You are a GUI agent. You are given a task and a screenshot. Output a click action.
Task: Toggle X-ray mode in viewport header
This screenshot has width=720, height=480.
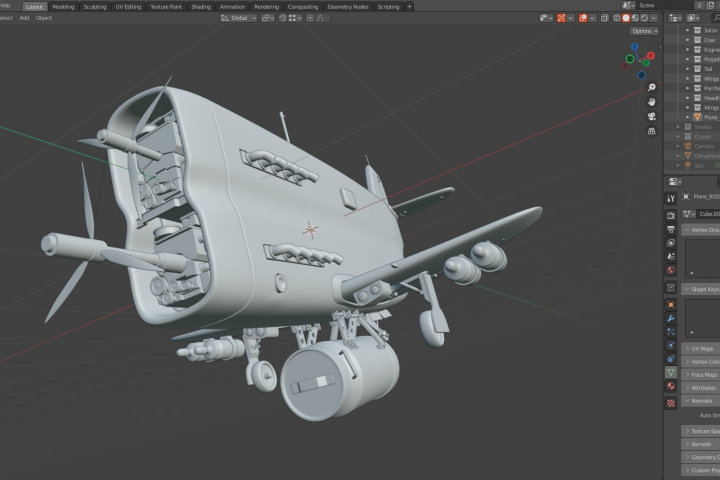[605, 18]
